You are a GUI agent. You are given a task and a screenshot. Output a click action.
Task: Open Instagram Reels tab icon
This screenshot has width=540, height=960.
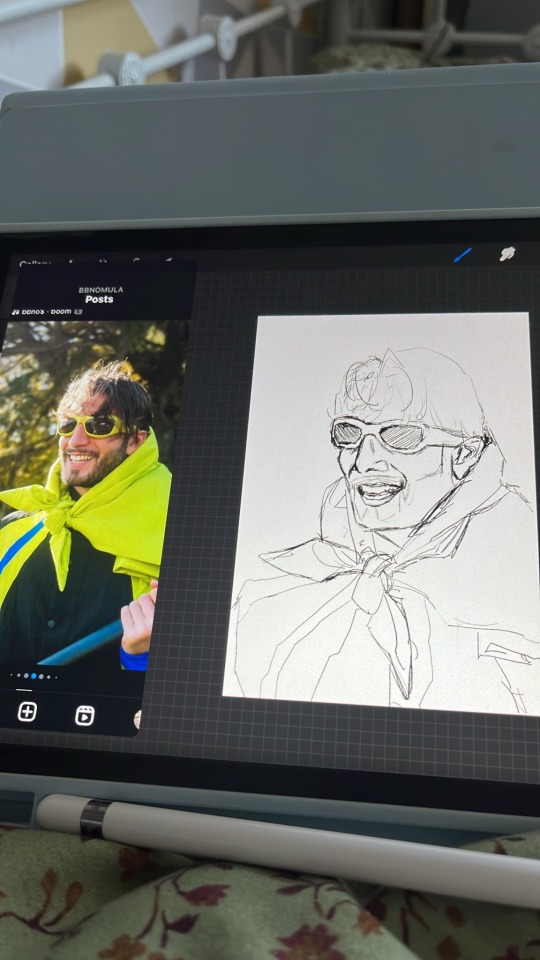[84, 715]
